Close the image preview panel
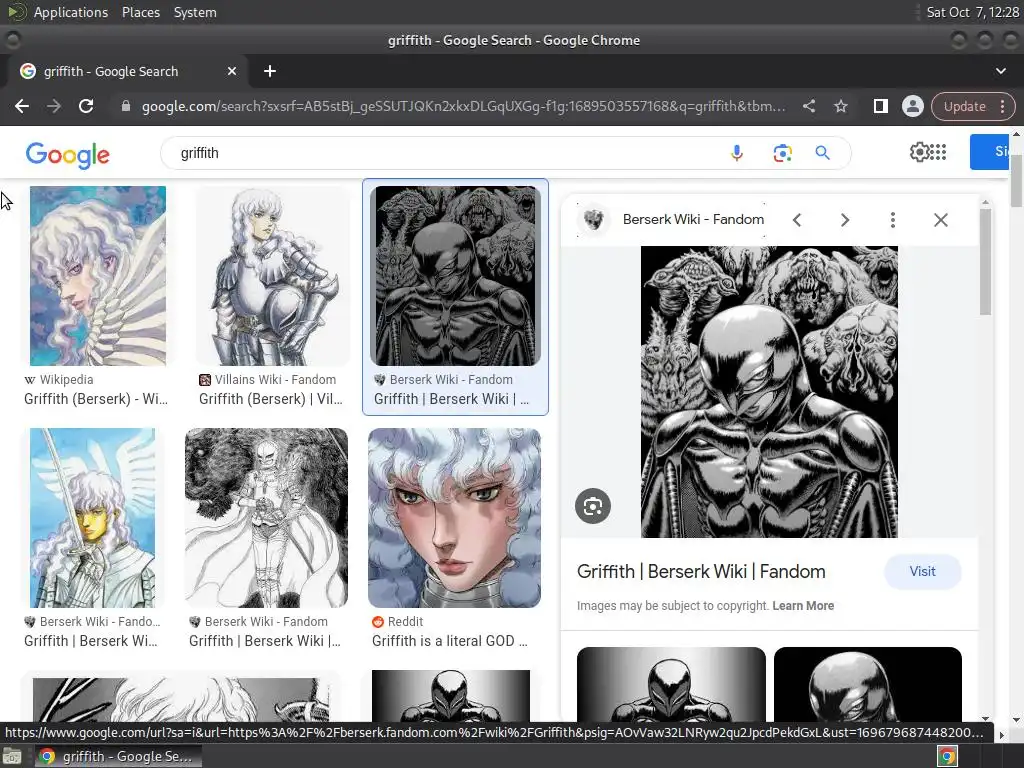 tap(940, 220)
